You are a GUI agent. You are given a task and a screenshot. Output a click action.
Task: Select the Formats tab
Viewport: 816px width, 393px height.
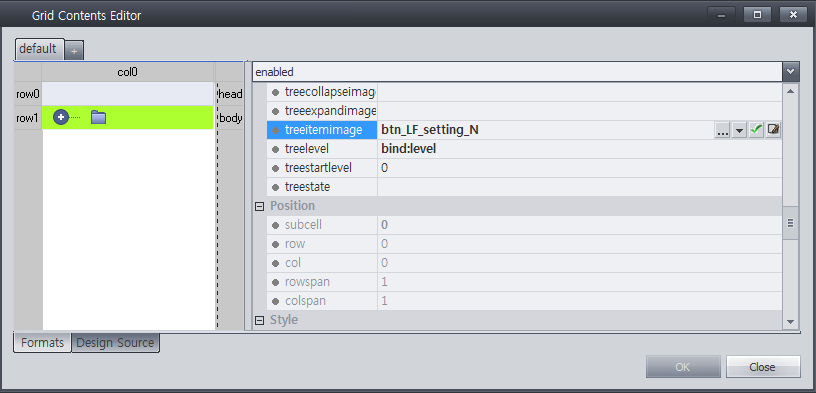click(42, 343)
